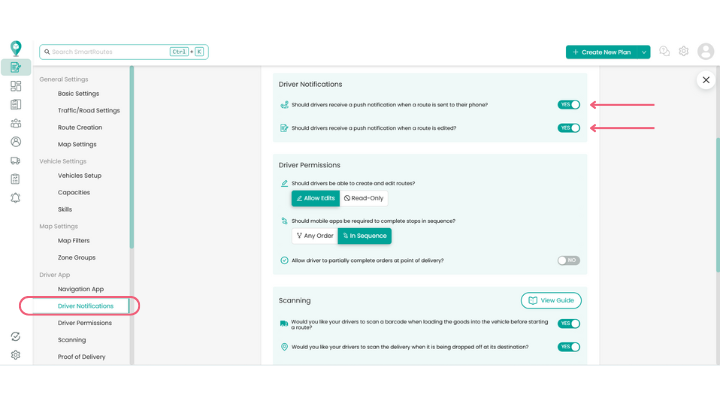Click the SmartRoutes logo pin
The width and height of the screenshot is (720, 405).
15,48
